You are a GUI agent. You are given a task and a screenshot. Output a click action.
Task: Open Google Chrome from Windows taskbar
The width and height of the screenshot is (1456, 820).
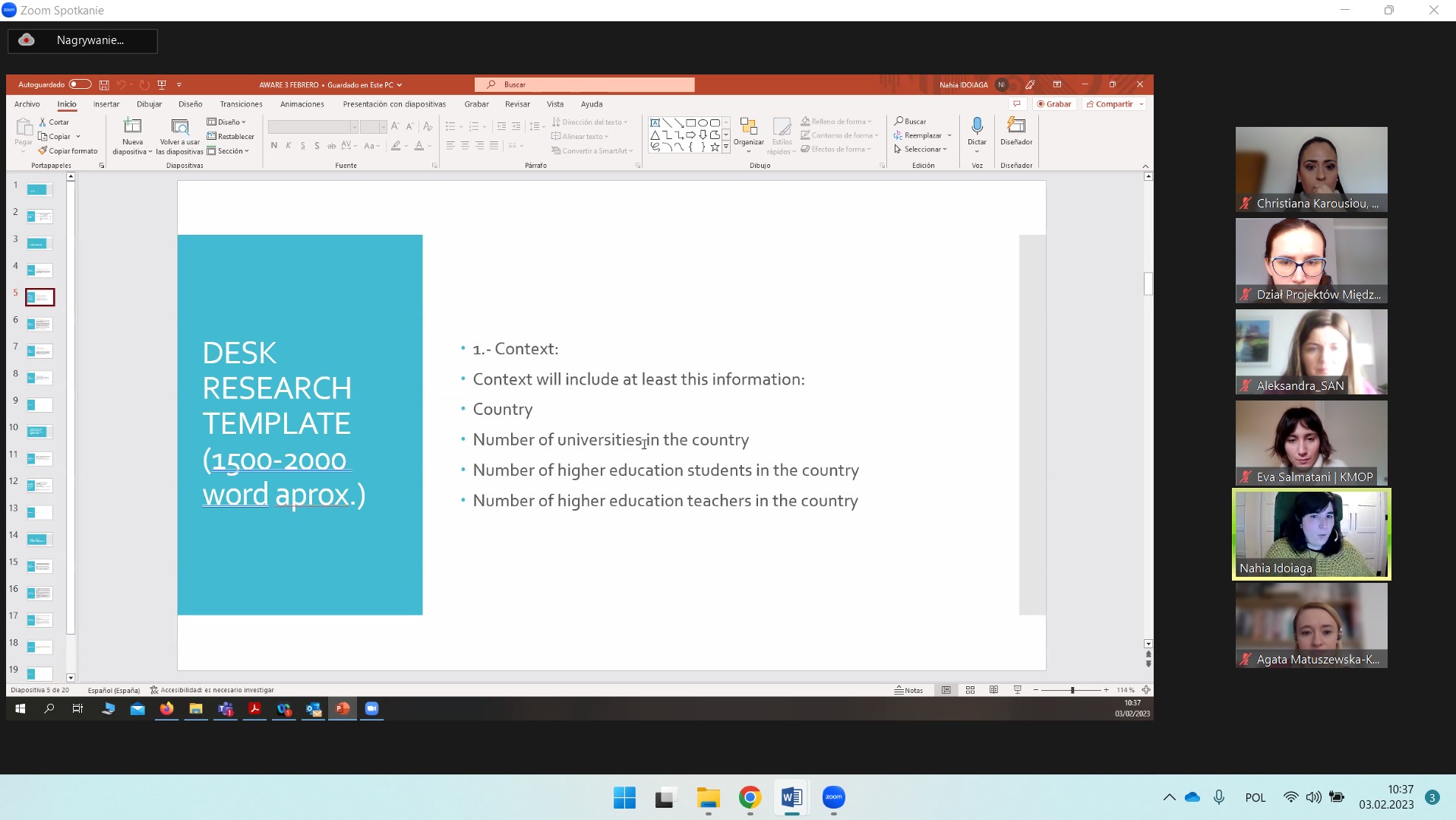pyautogui.click(x=750, y=797)
